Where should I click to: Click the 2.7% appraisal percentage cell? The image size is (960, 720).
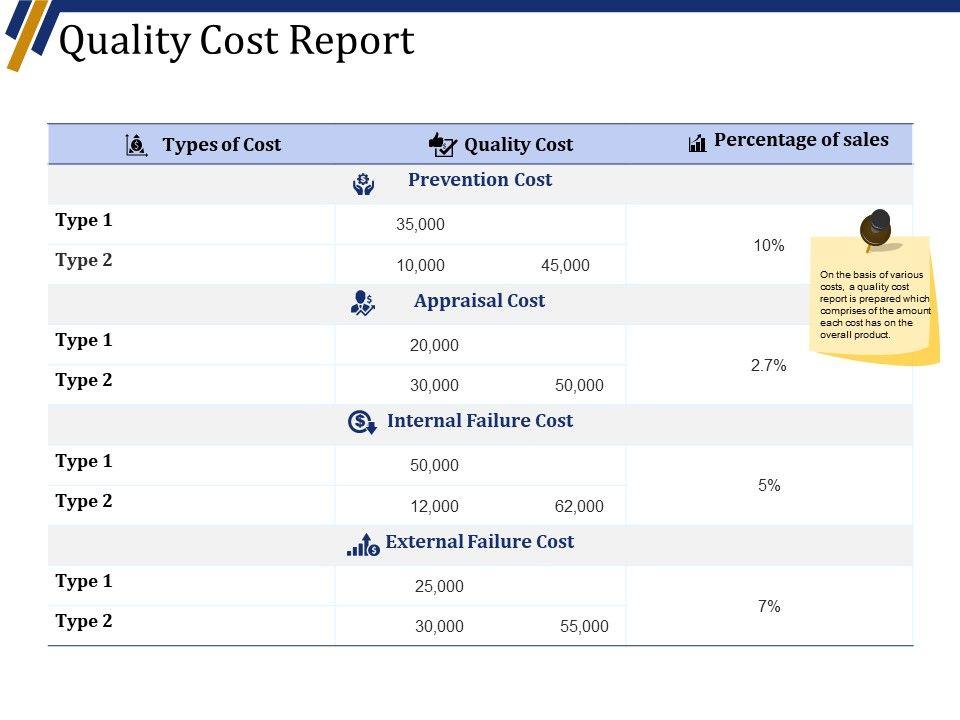coord(769,365)
